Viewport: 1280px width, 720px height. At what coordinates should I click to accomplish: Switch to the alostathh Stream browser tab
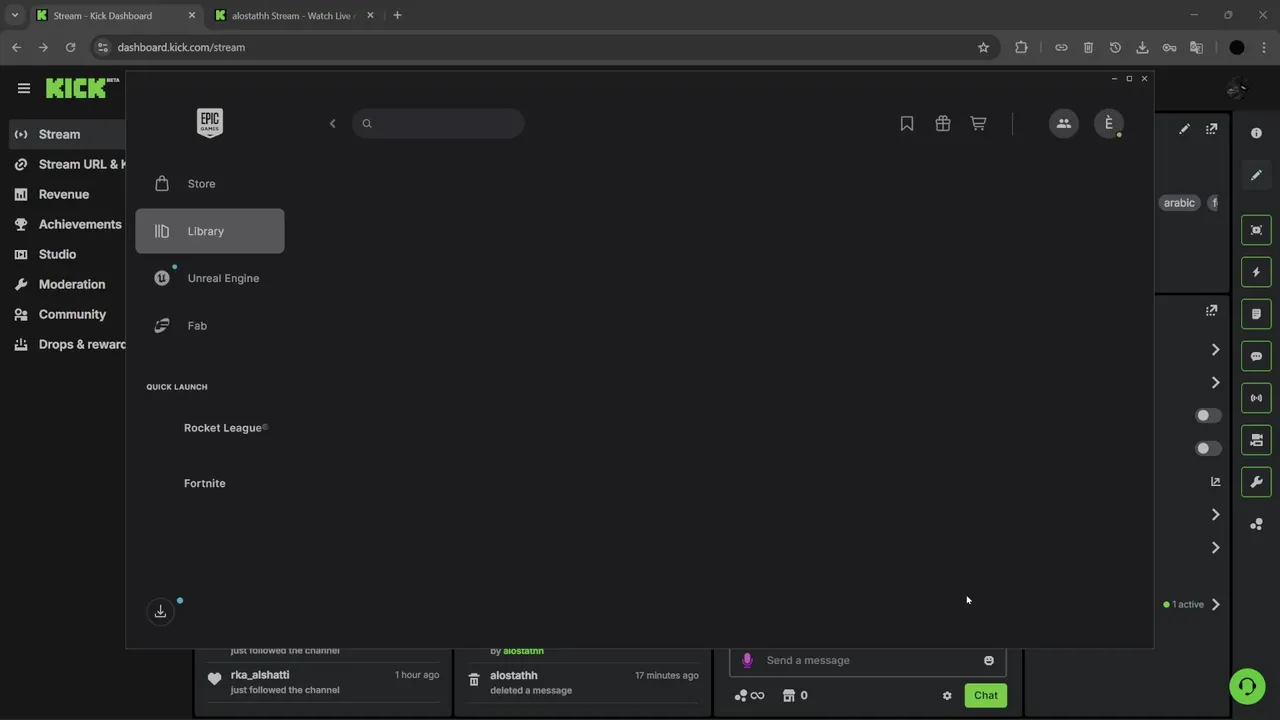[293, 15]
